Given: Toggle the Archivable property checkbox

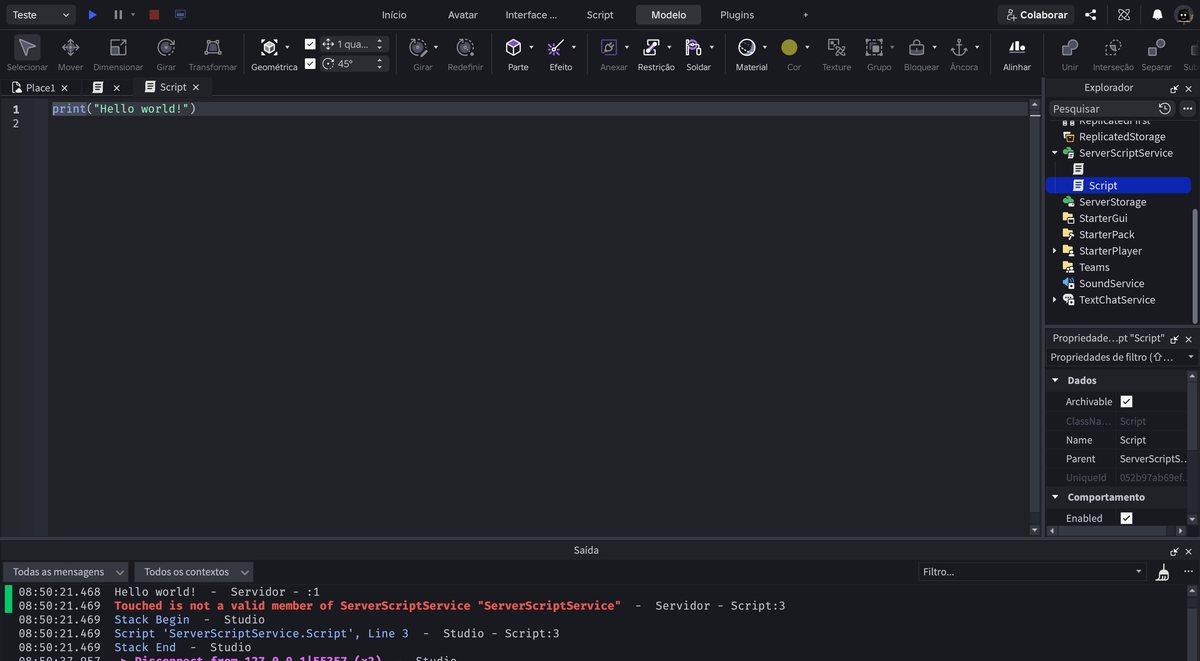Looking at the screenshot, I should point(1126,401).
